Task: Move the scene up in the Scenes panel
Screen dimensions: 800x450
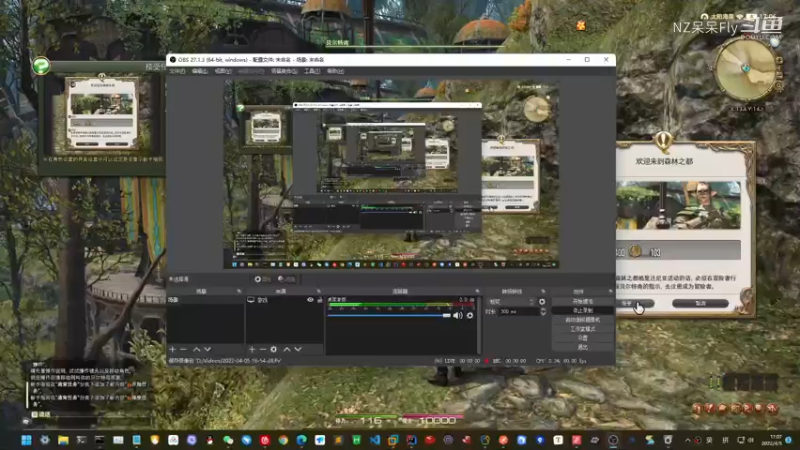Action: pos(196,349)
